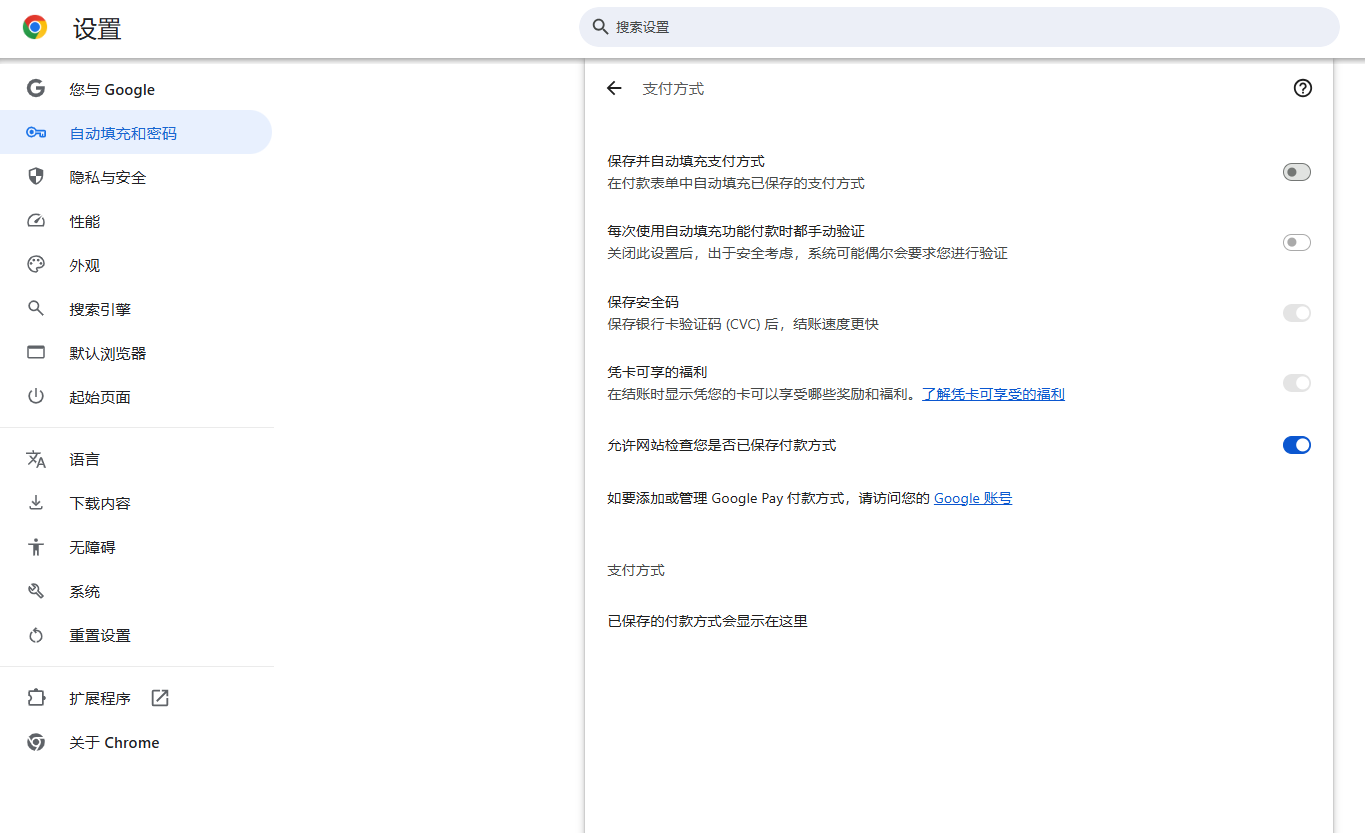Screen dimensions: 1365x833
Task: Go to 性能 settings
Action: tap(136, 221)
